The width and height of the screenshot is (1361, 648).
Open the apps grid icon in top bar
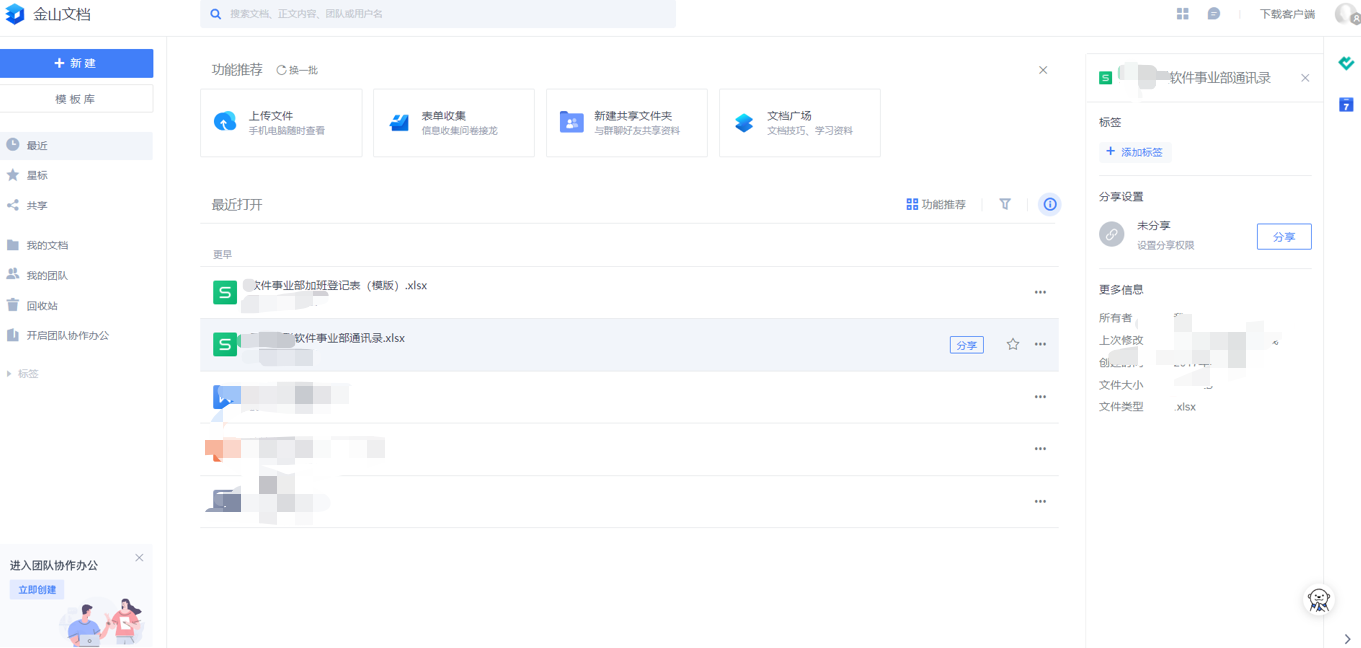point(1183,14)
